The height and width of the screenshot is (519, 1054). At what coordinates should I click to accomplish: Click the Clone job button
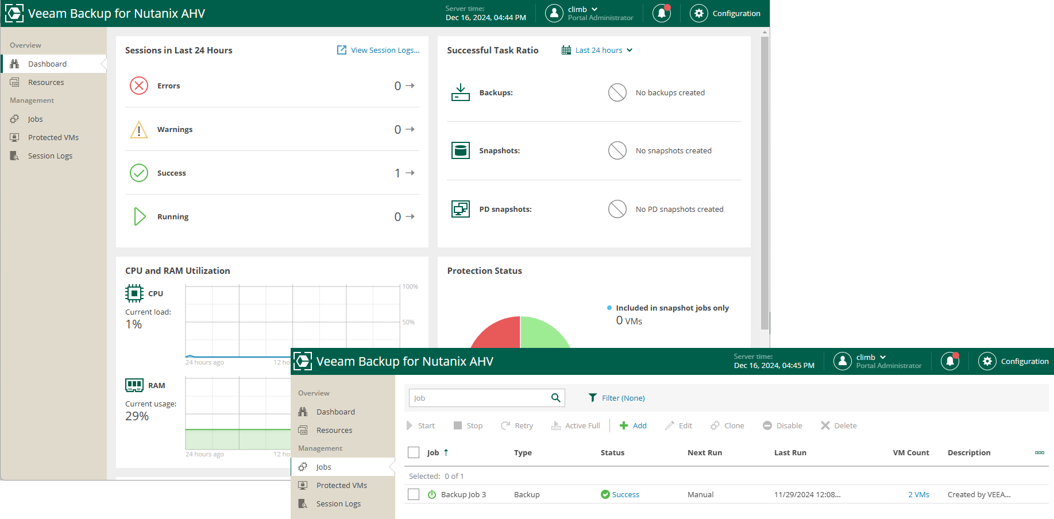tap(727, 426)
